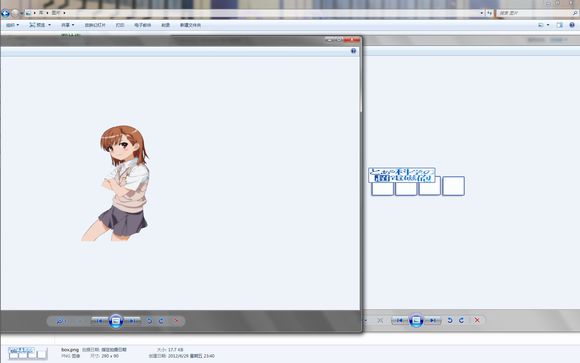
Task: Click the box.png image in back viewer
Action: click(416, 182)
